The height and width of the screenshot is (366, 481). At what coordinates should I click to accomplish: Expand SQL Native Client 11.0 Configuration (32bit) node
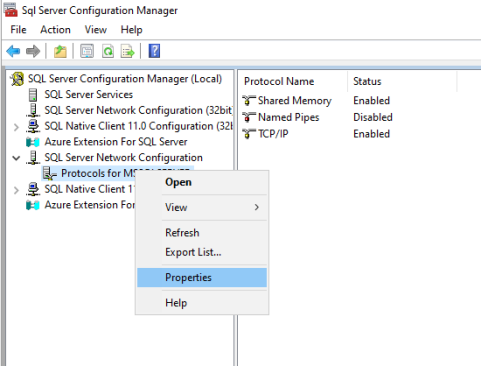[16, 127]
